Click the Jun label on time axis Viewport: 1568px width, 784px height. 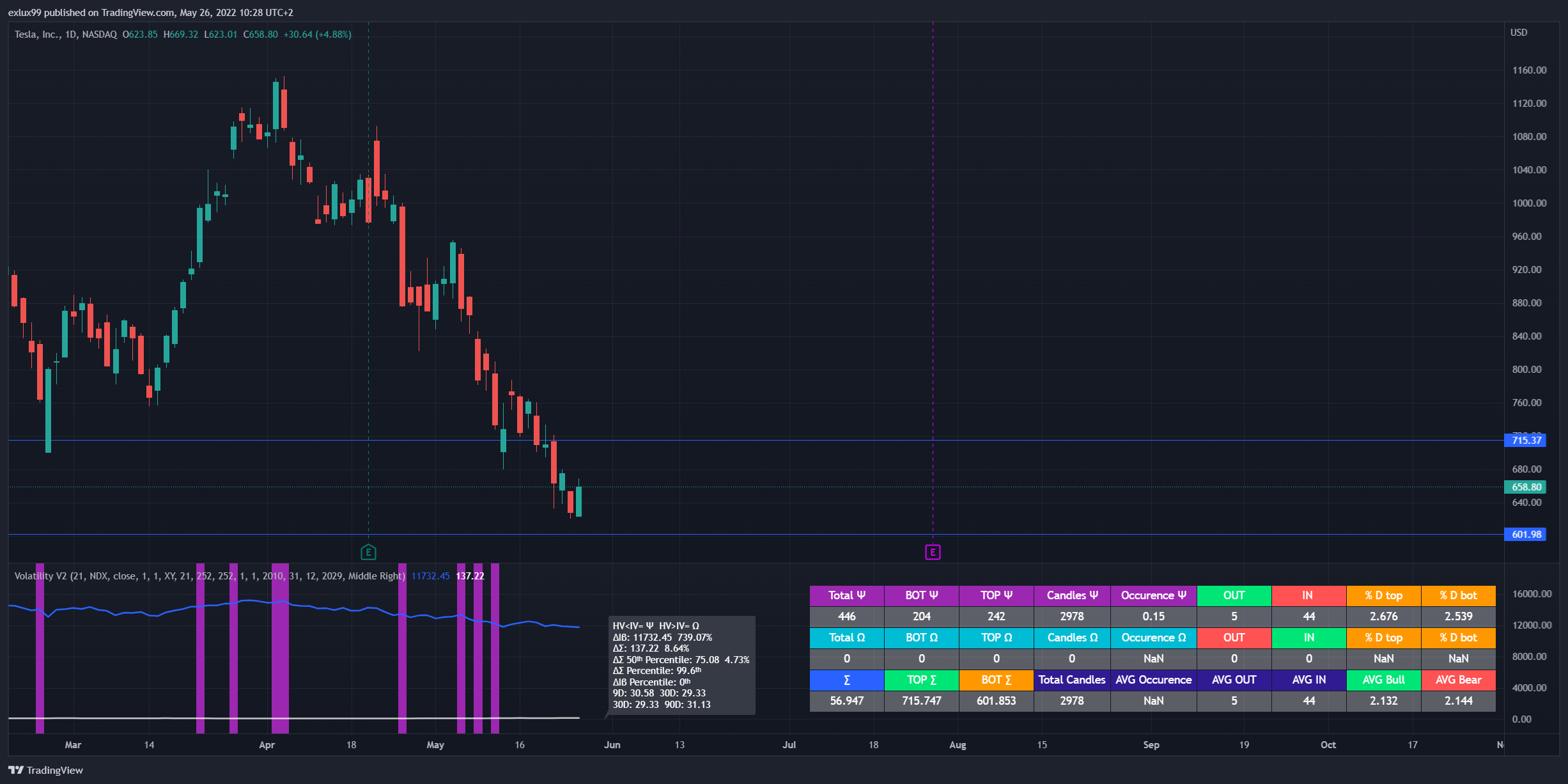pos(612,745)
